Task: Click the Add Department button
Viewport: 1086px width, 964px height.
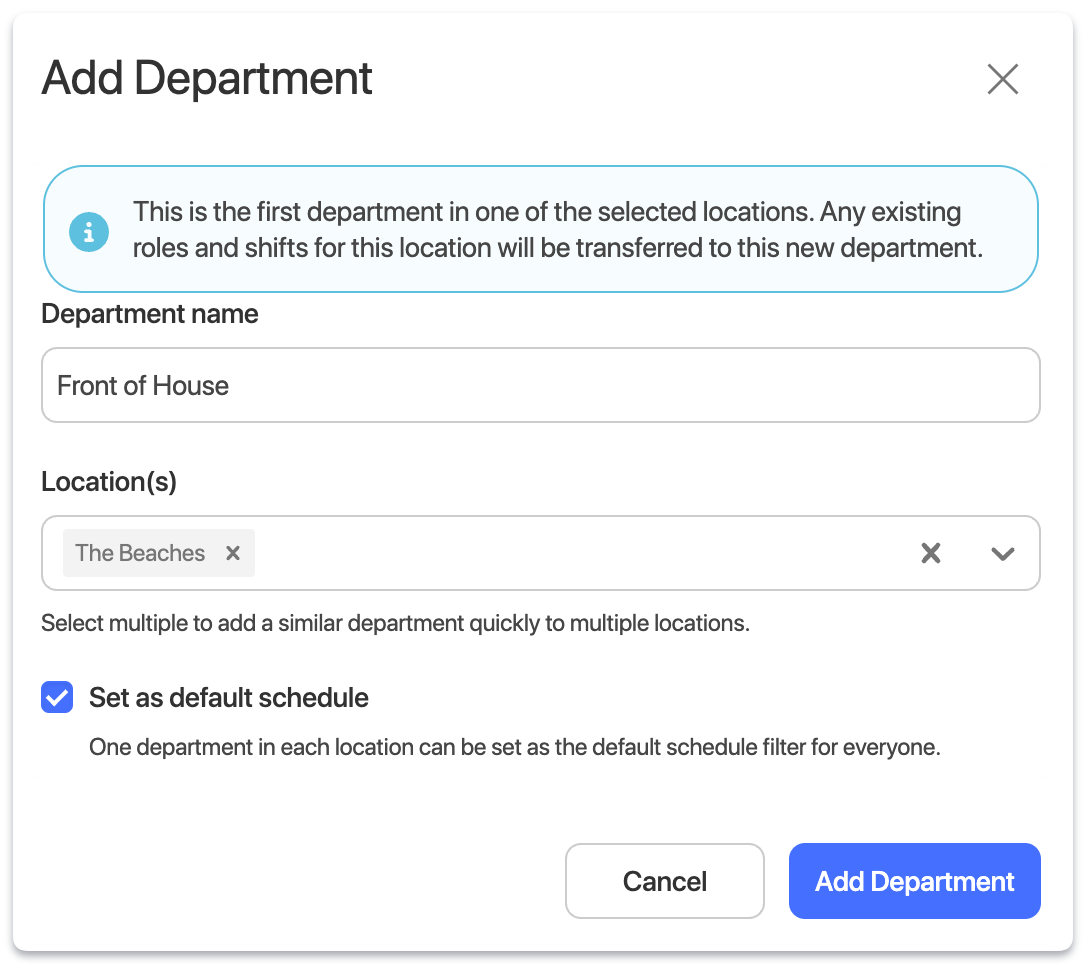Action: click(914, 881)
